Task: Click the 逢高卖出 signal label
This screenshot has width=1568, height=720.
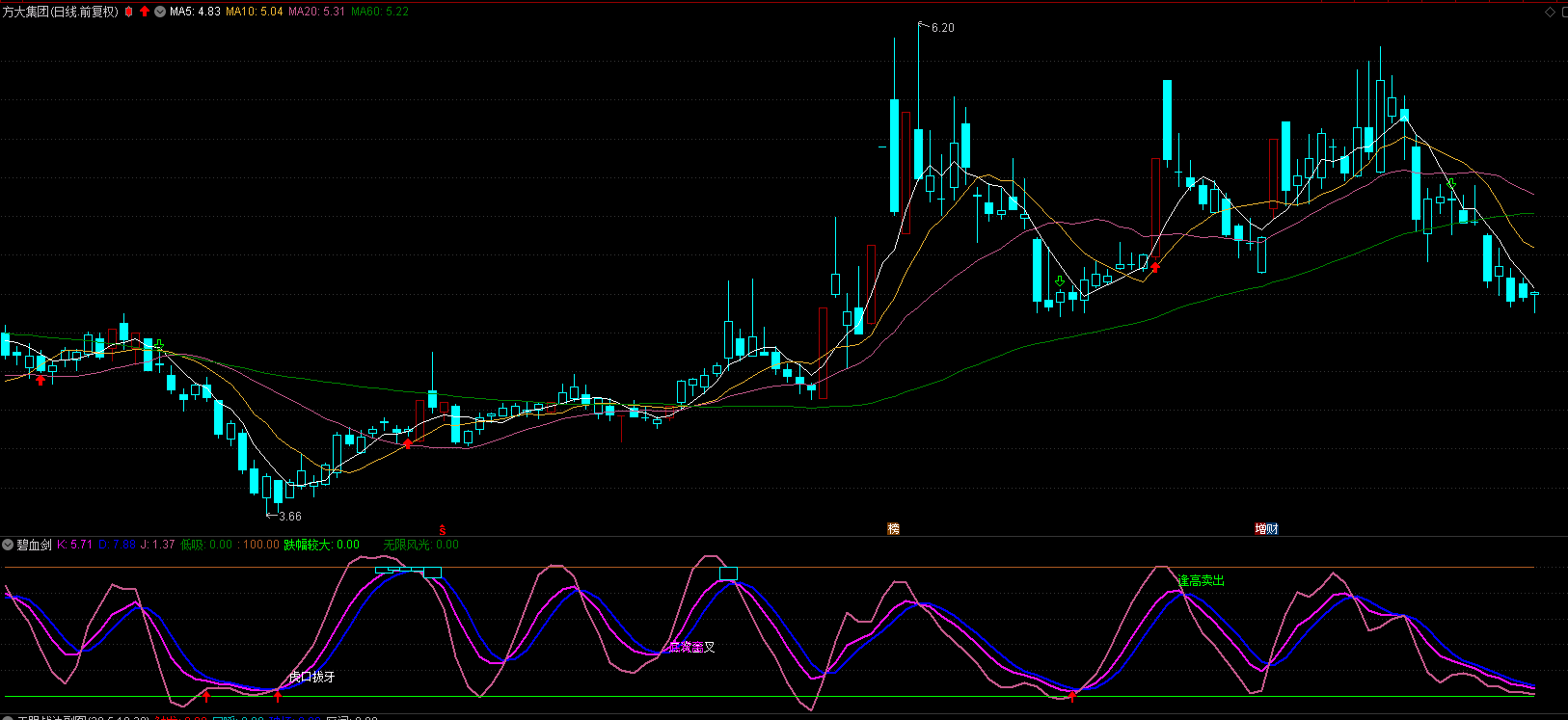Action: click(1202, 580)
